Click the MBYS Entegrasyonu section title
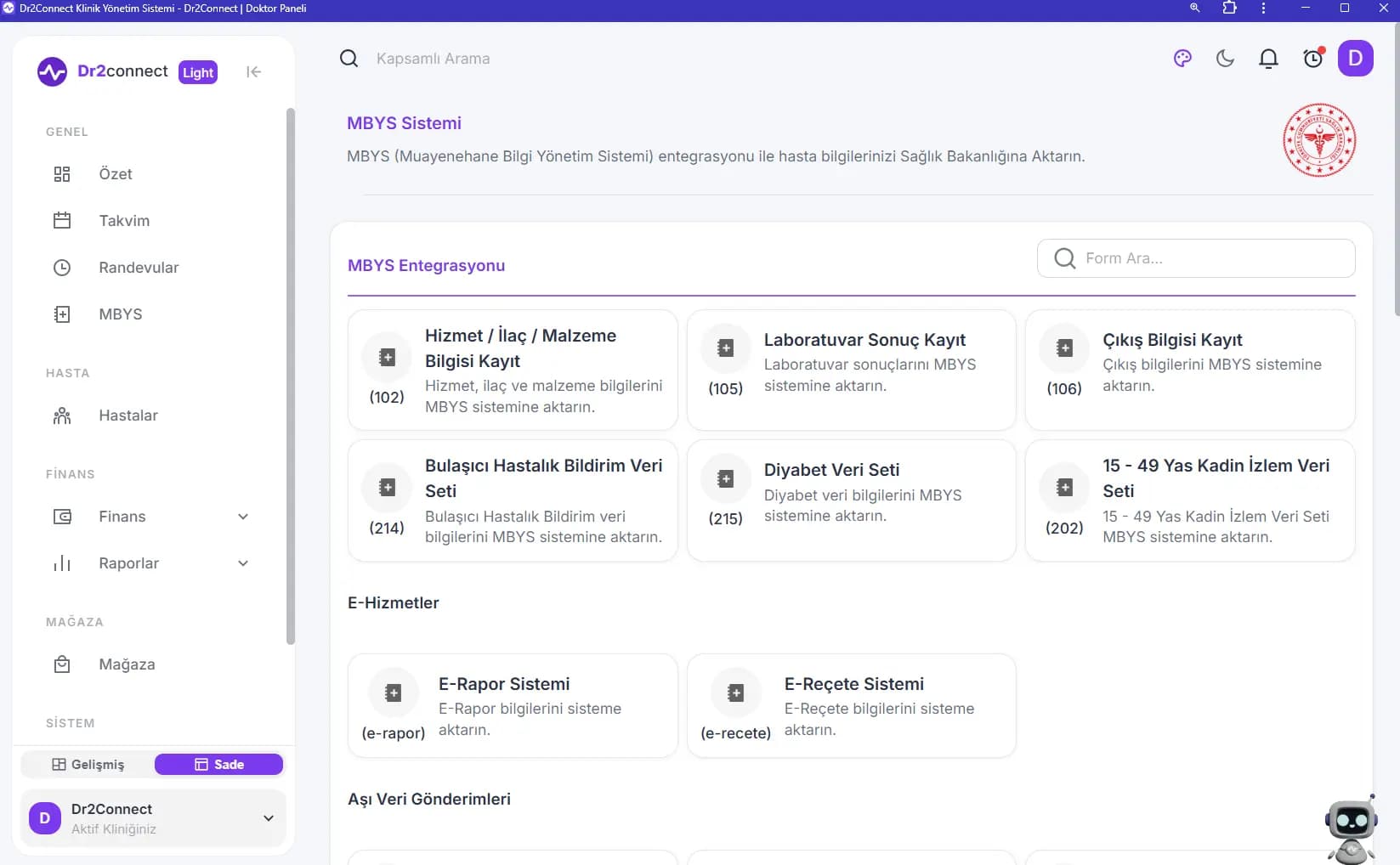Screen dimensions: 1400x865 [x=426, y=266]
